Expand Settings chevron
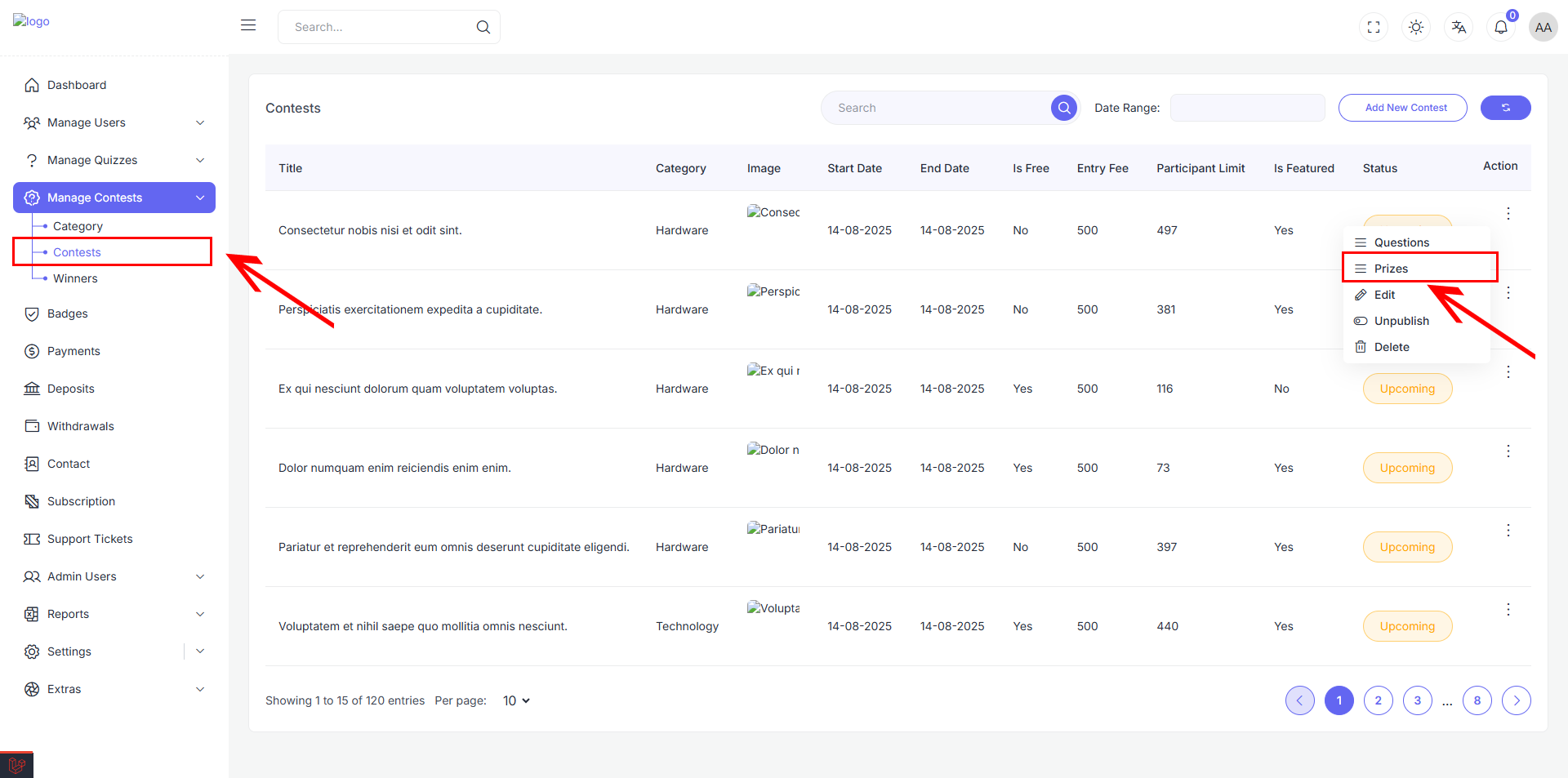 coord(200,651)
